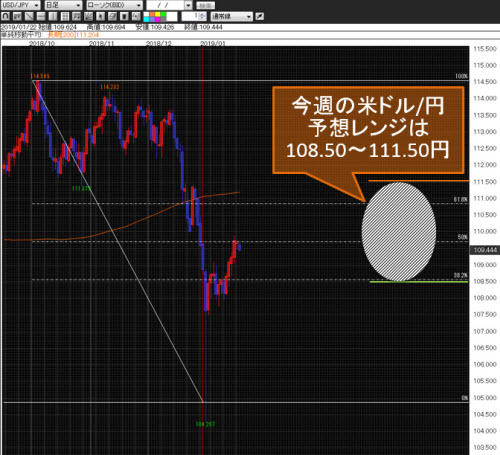The width and height of the screenshot is (500, 455).
Task: Click the line width stepper arrows
Action: point(203,16)
